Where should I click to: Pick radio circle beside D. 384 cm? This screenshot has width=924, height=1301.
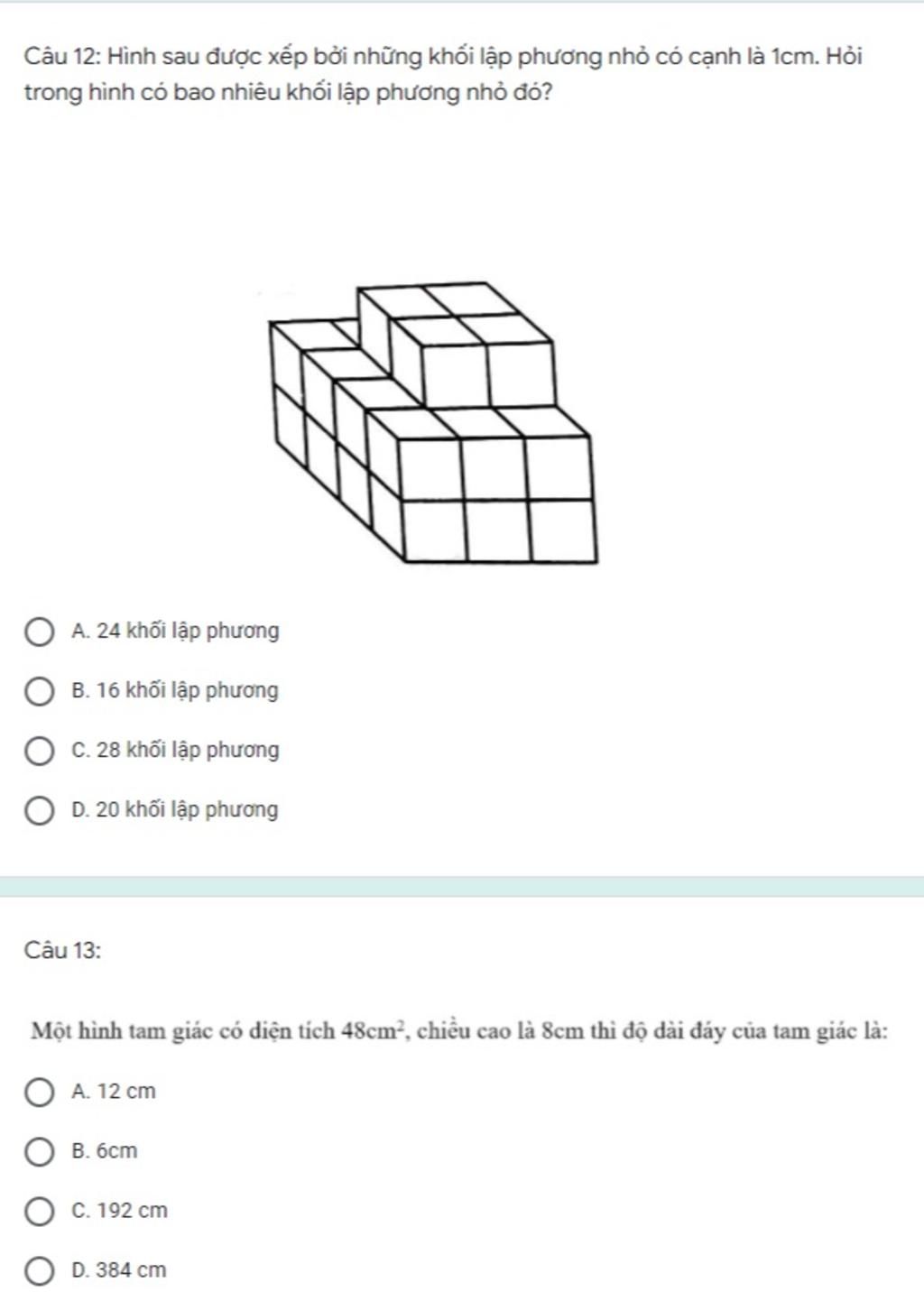coord(38,1271)
